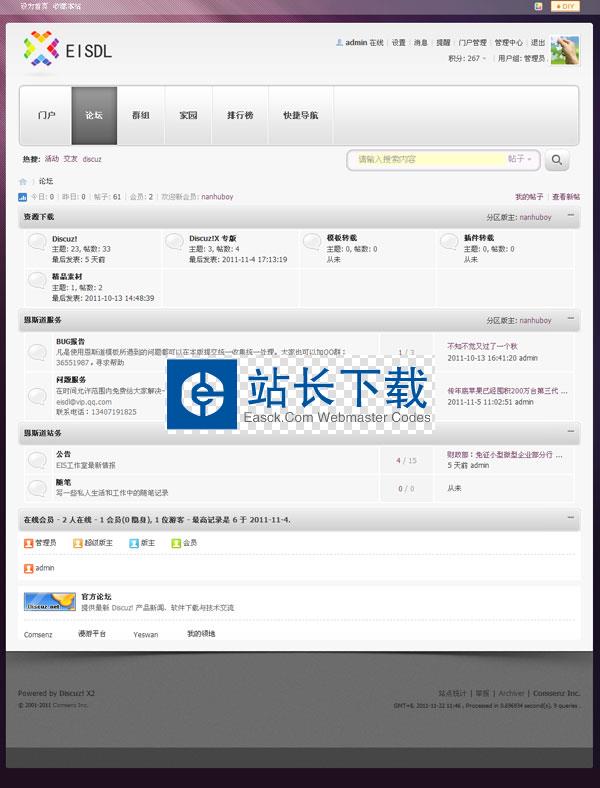600x788 pixels.
Task: Click the Discuz.net banner logo
Action: pos(50,602)
